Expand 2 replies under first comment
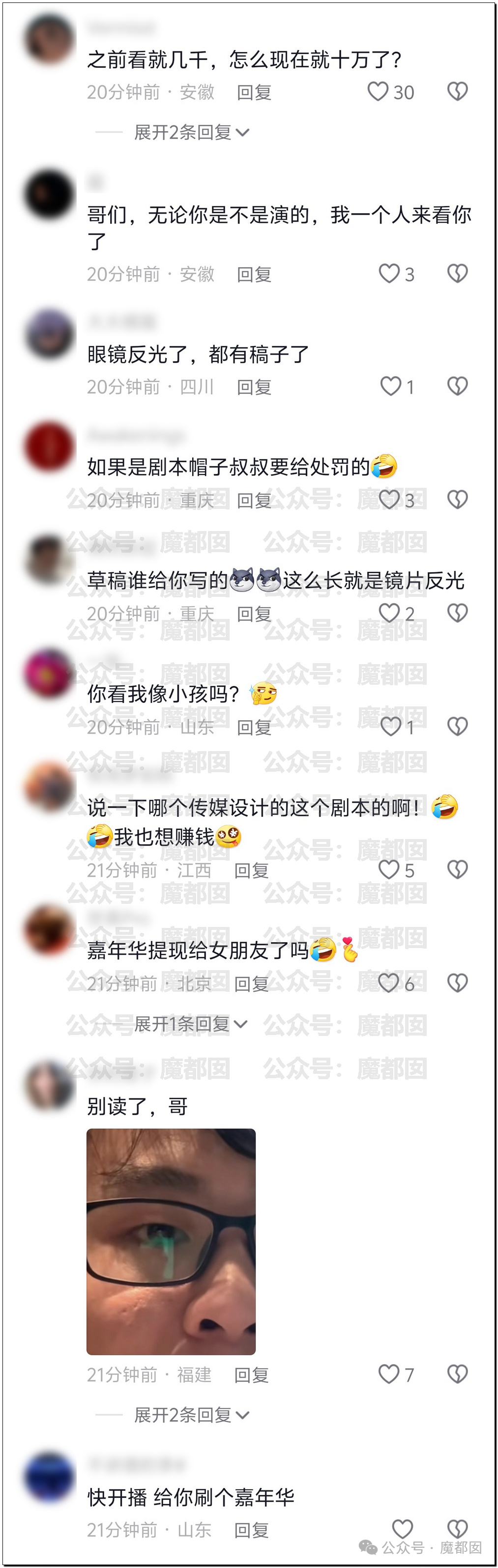The image size is (498, 1568). [192, 132]
